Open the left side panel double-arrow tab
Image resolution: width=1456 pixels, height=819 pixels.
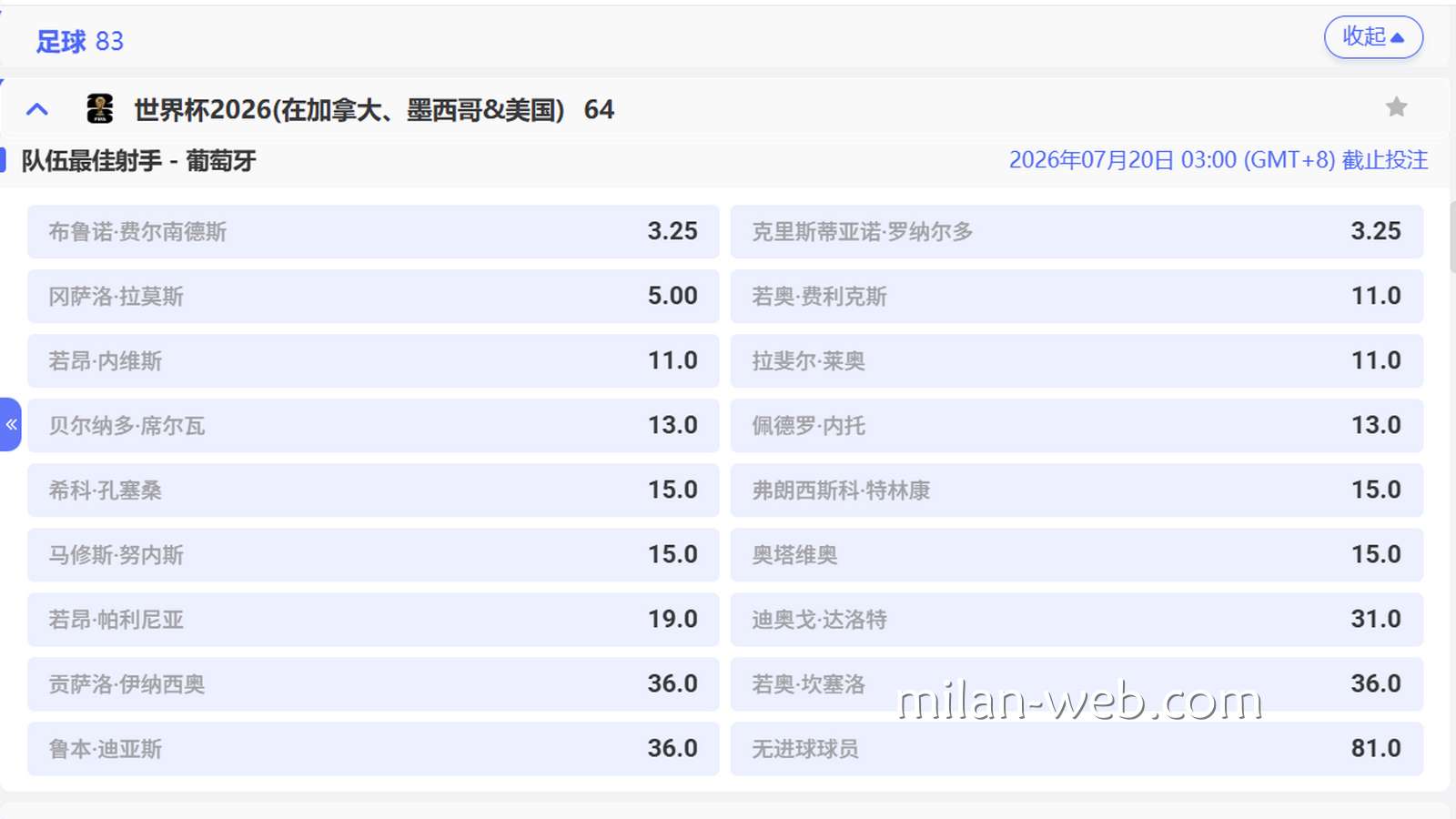(x=10, y=424)
